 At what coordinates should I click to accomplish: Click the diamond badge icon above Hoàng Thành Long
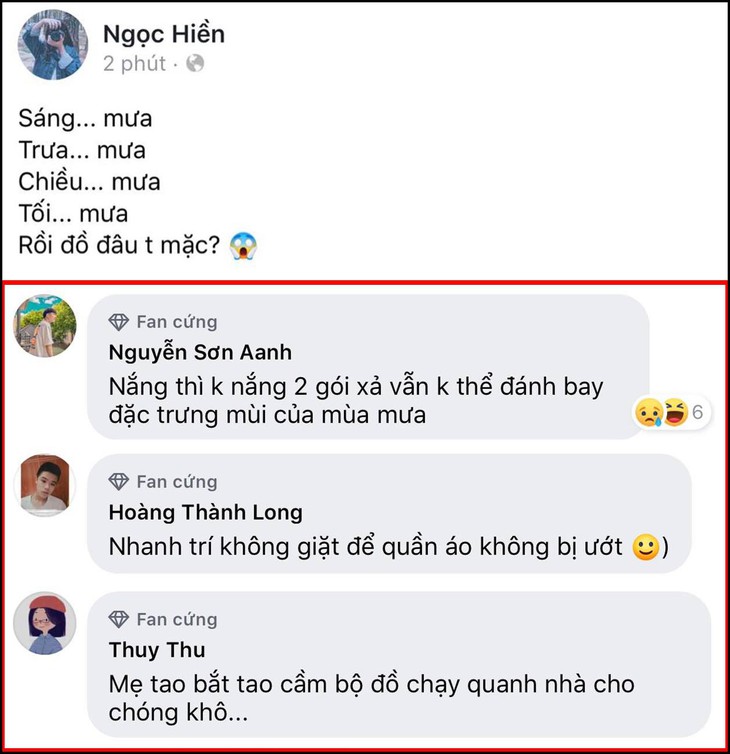pos(119,482)
